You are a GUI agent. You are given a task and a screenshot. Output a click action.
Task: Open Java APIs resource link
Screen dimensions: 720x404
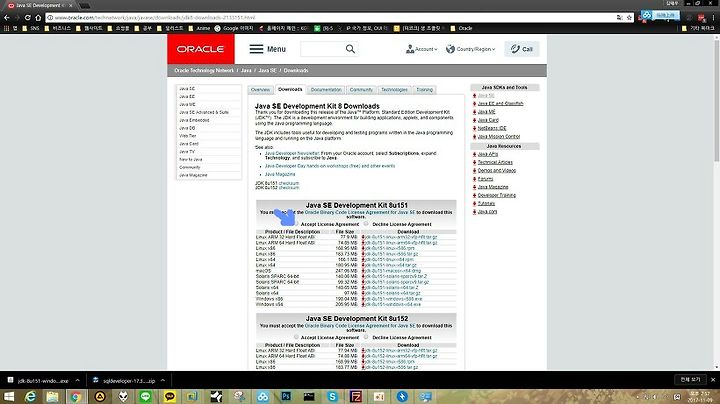[x=488, y=154]
